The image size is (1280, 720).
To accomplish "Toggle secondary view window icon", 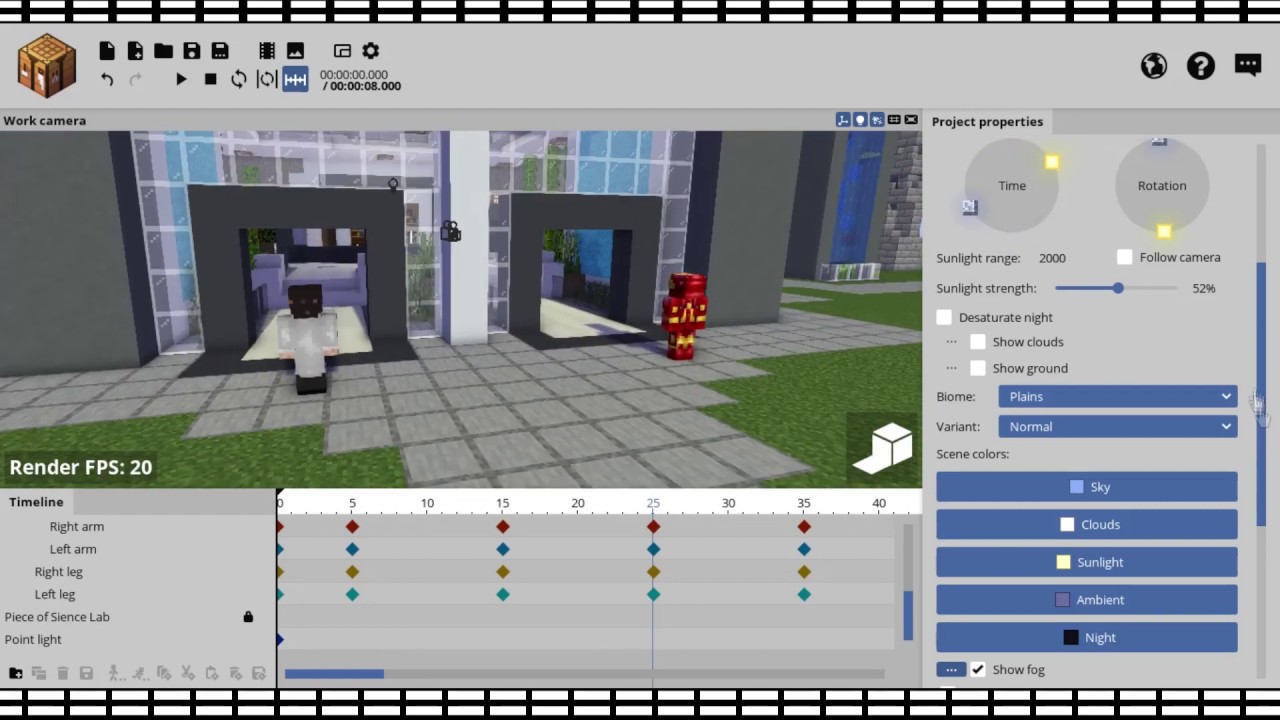I will (x=342, y=50).
